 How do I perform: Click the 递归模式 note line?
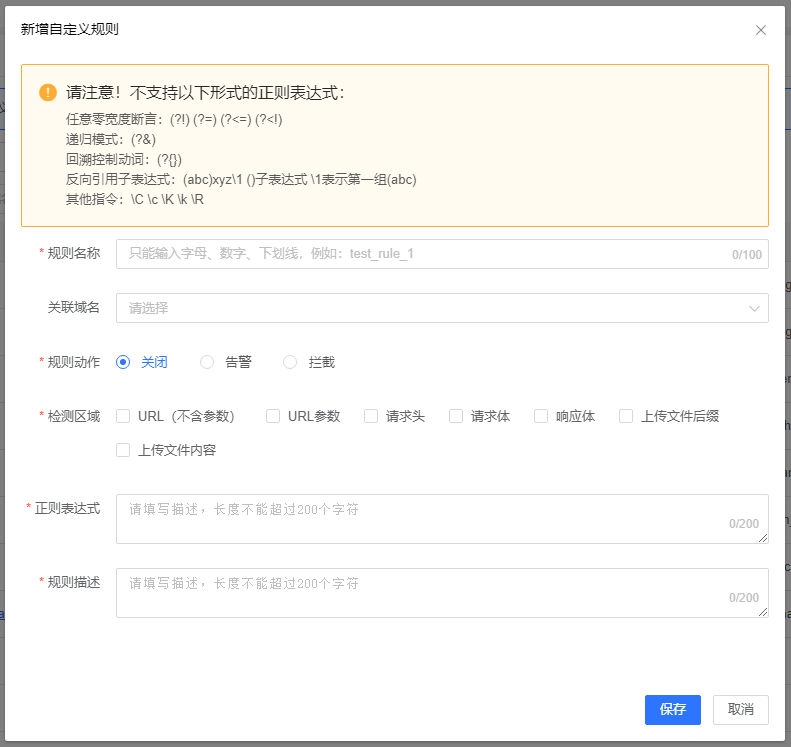(110, 140)
